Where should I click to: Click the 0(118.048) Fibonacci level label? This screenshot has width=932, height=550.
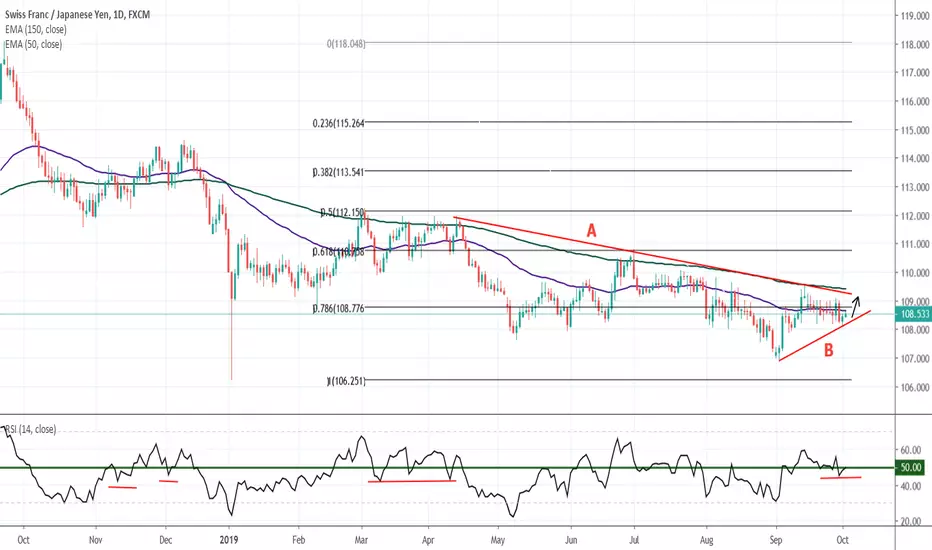coord(346,43)
